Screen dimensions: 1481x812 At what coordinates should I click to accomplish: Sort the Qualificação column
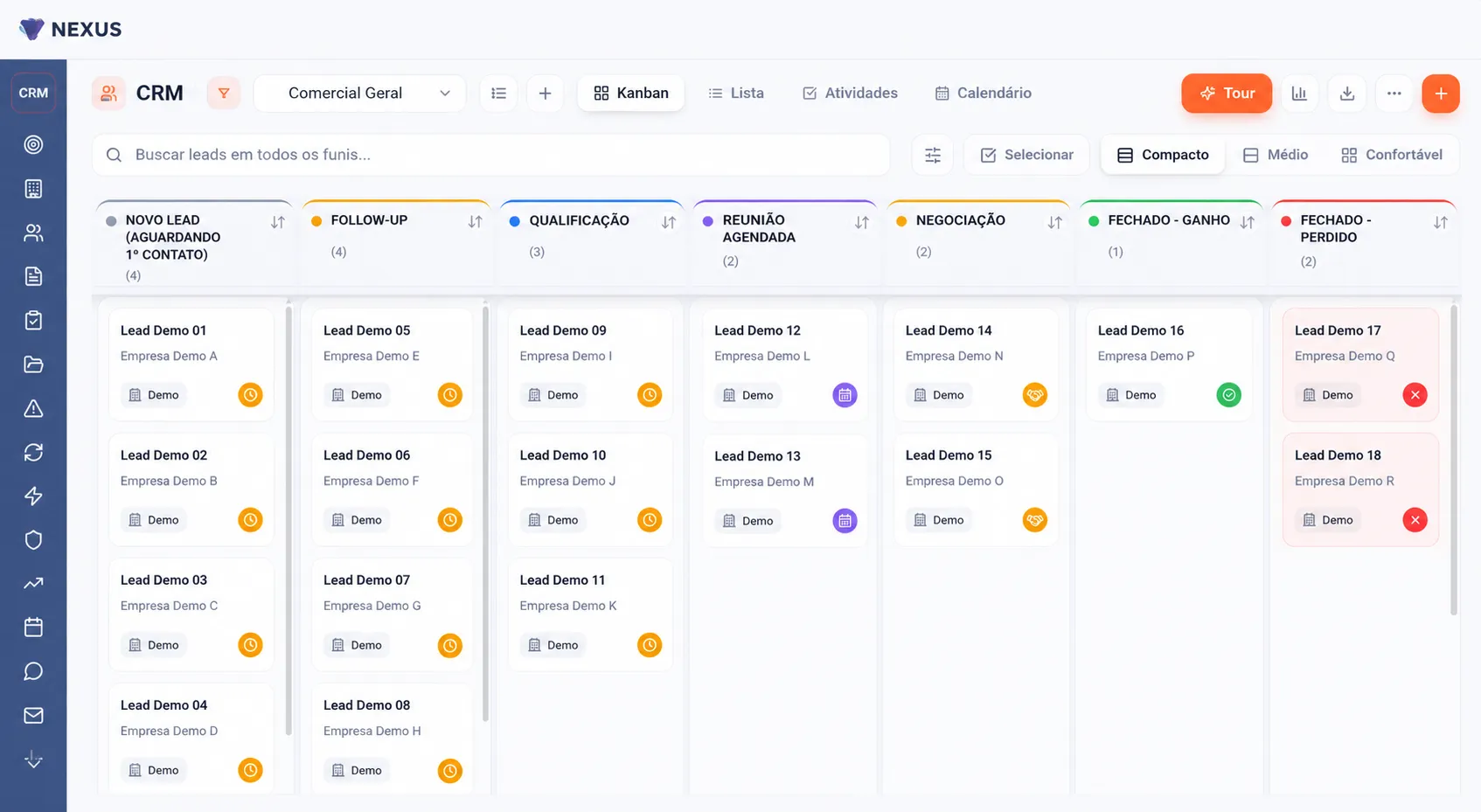tap(669, 222)
